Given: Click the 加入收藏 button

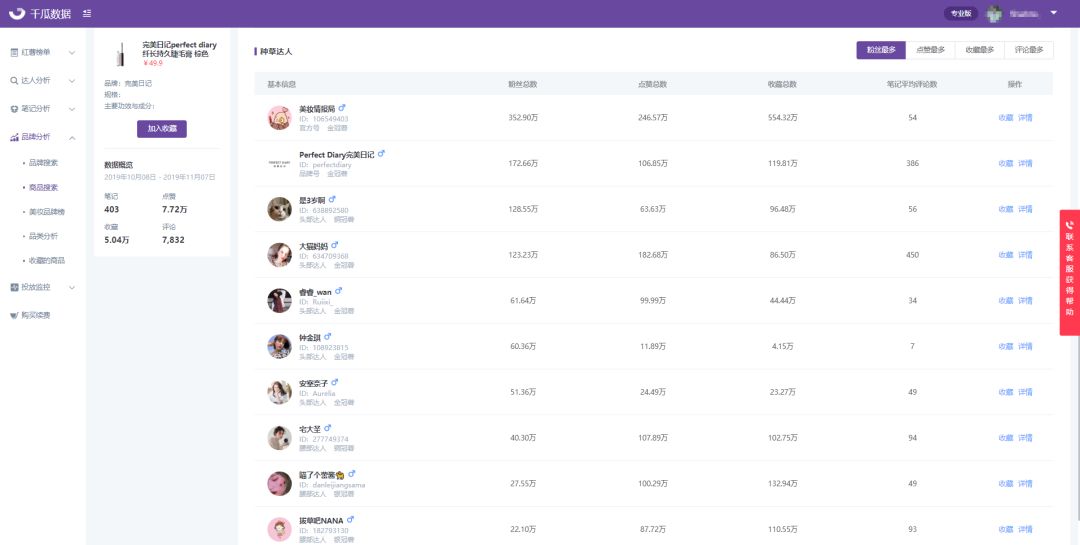Looking at the screenshot, I should pyautogui.click(x=162, y=129).
